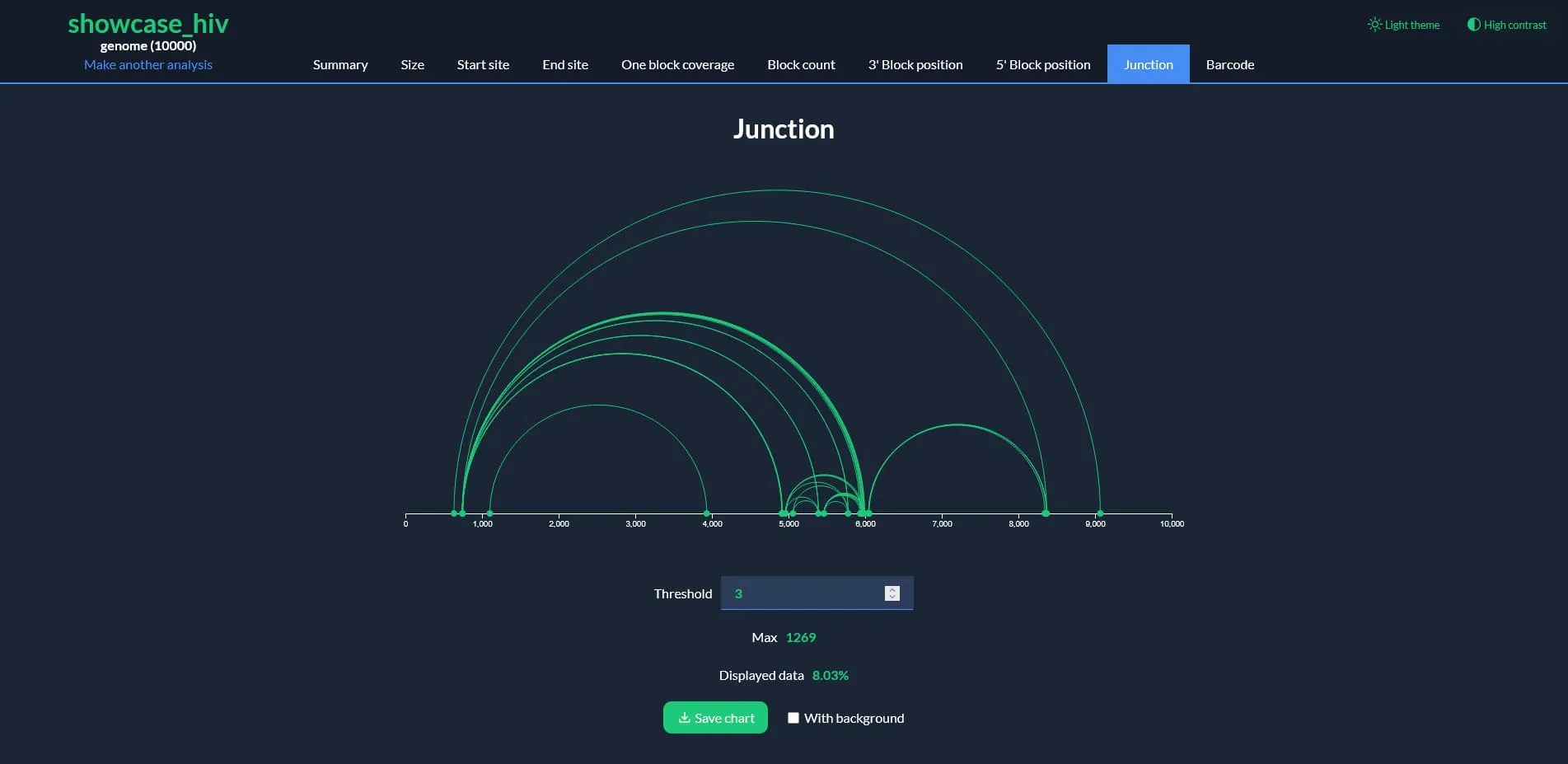Open the Barcode tab
The image size is (1568, 764).
(1229, 64)
